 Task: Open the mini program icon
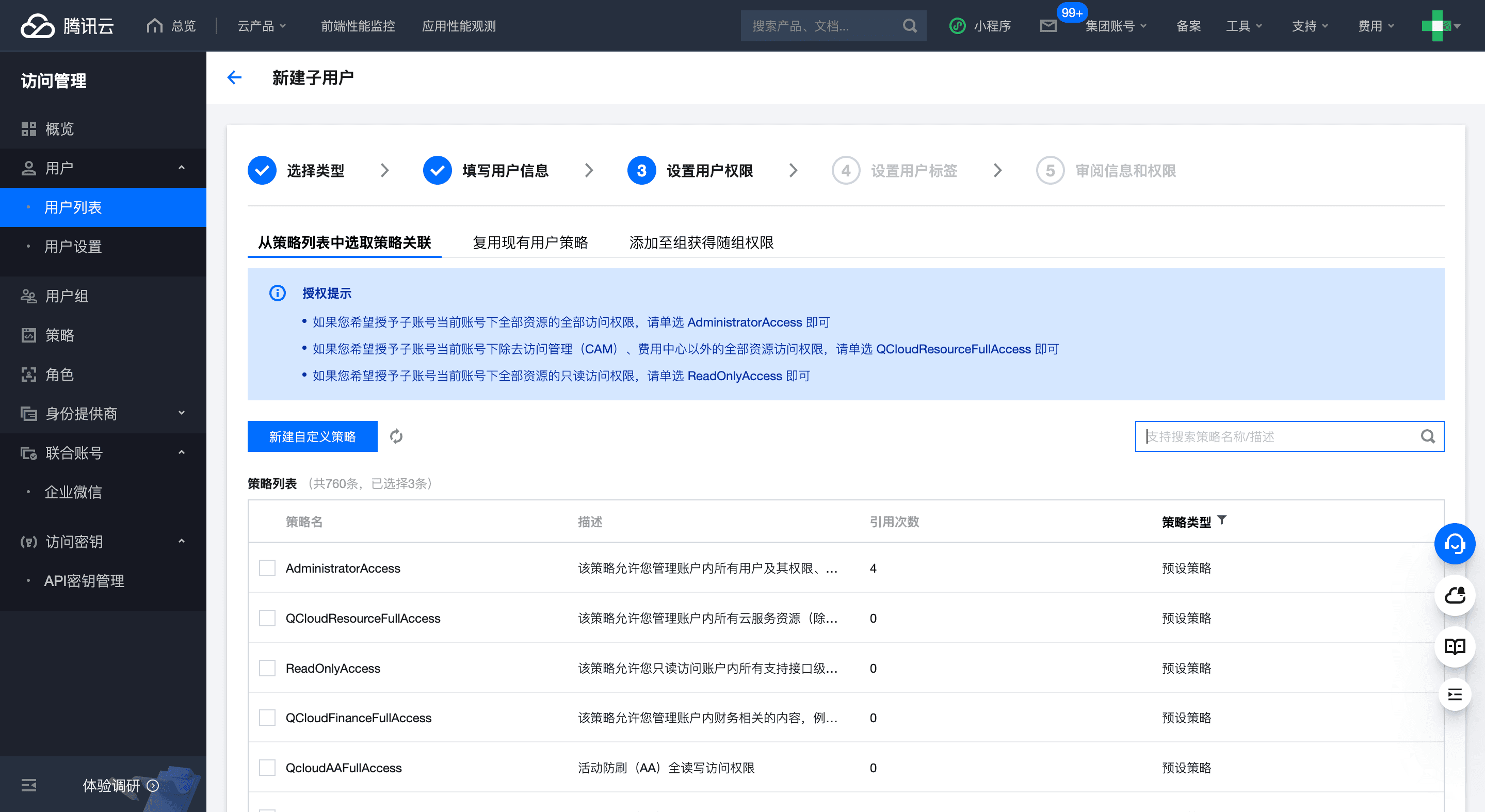point(957,26)
